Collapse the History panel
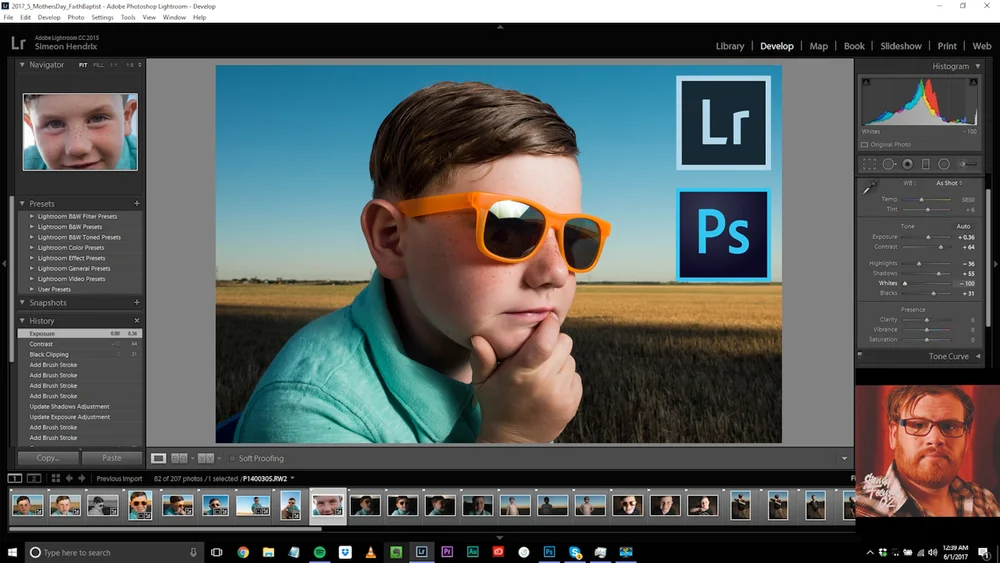This screenshot has height=563, width=1000. [22, 321]
